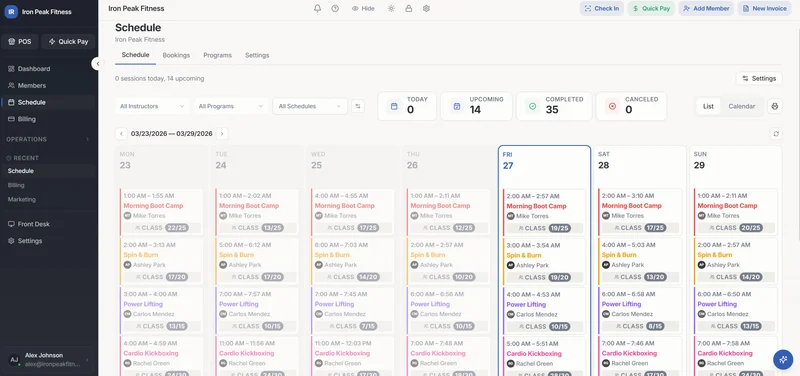Open the notifications bell icon
The height and width of the screenshot is (376, 800).
pos(317,9)
